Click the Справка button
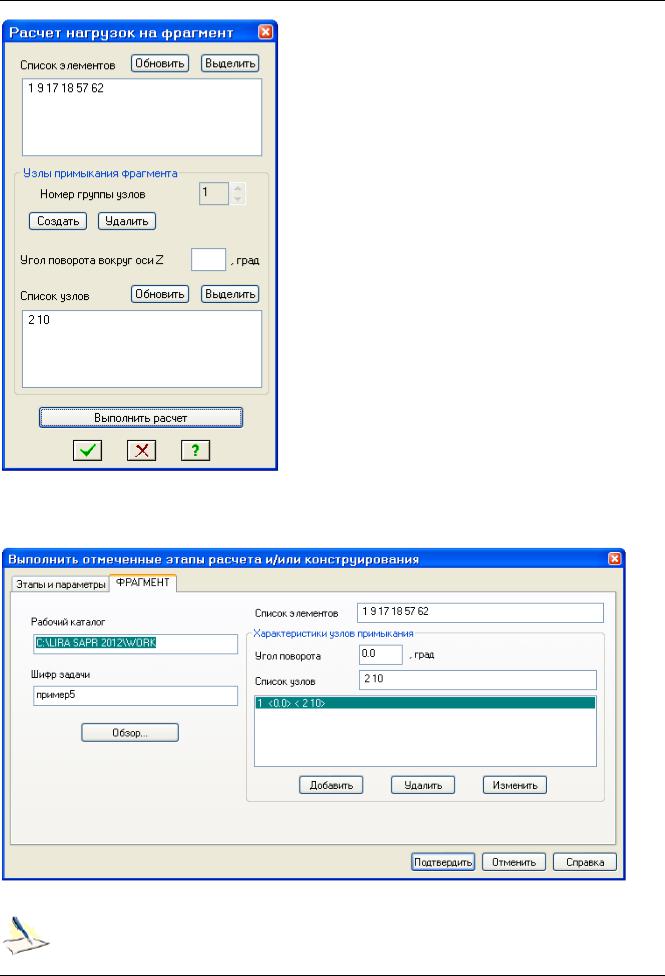This screenshot has height=976, width=665. (585, 862)
